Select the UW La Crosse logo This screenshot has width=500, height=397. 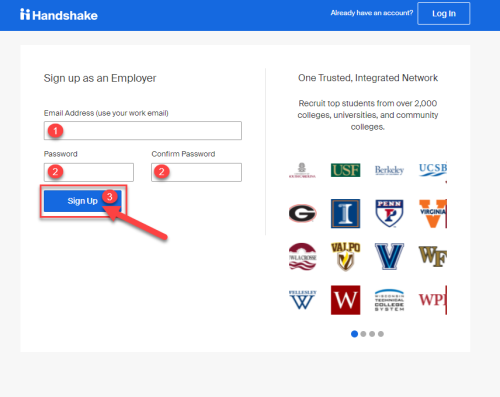302,256
